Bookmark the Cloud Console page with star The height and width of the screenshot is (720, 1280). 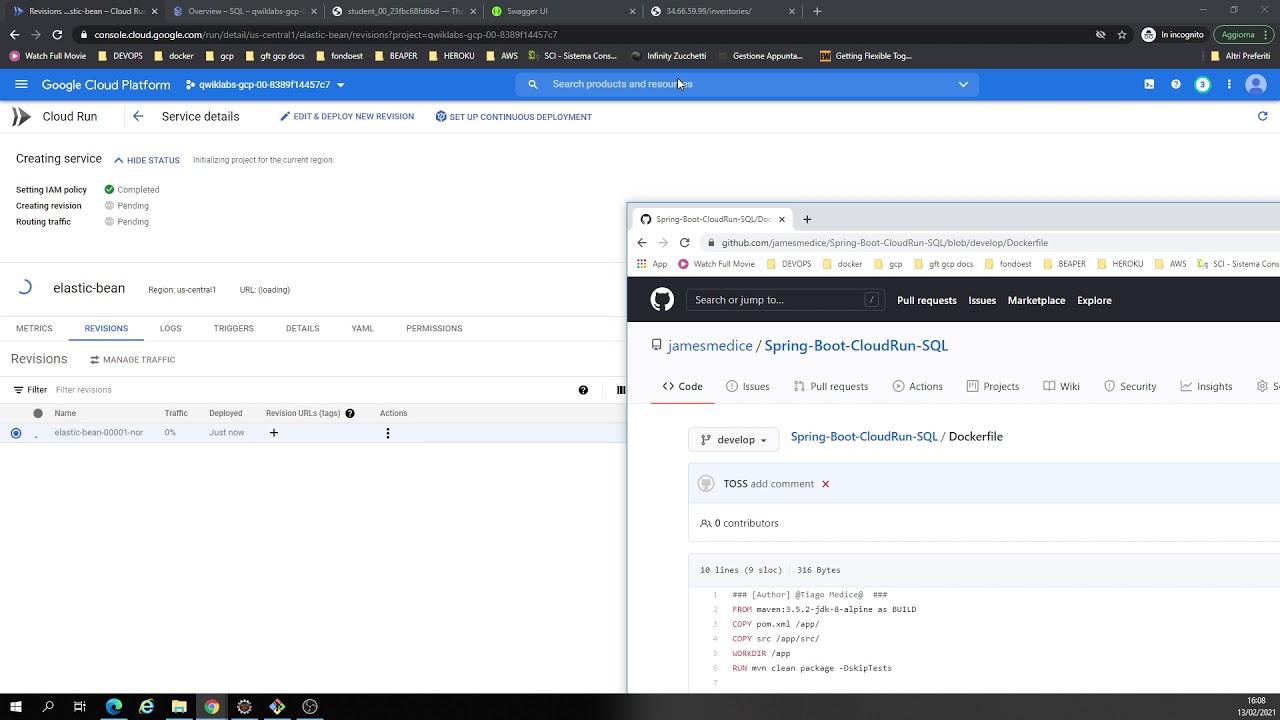pyautogui.click(x=1122, y=34)
